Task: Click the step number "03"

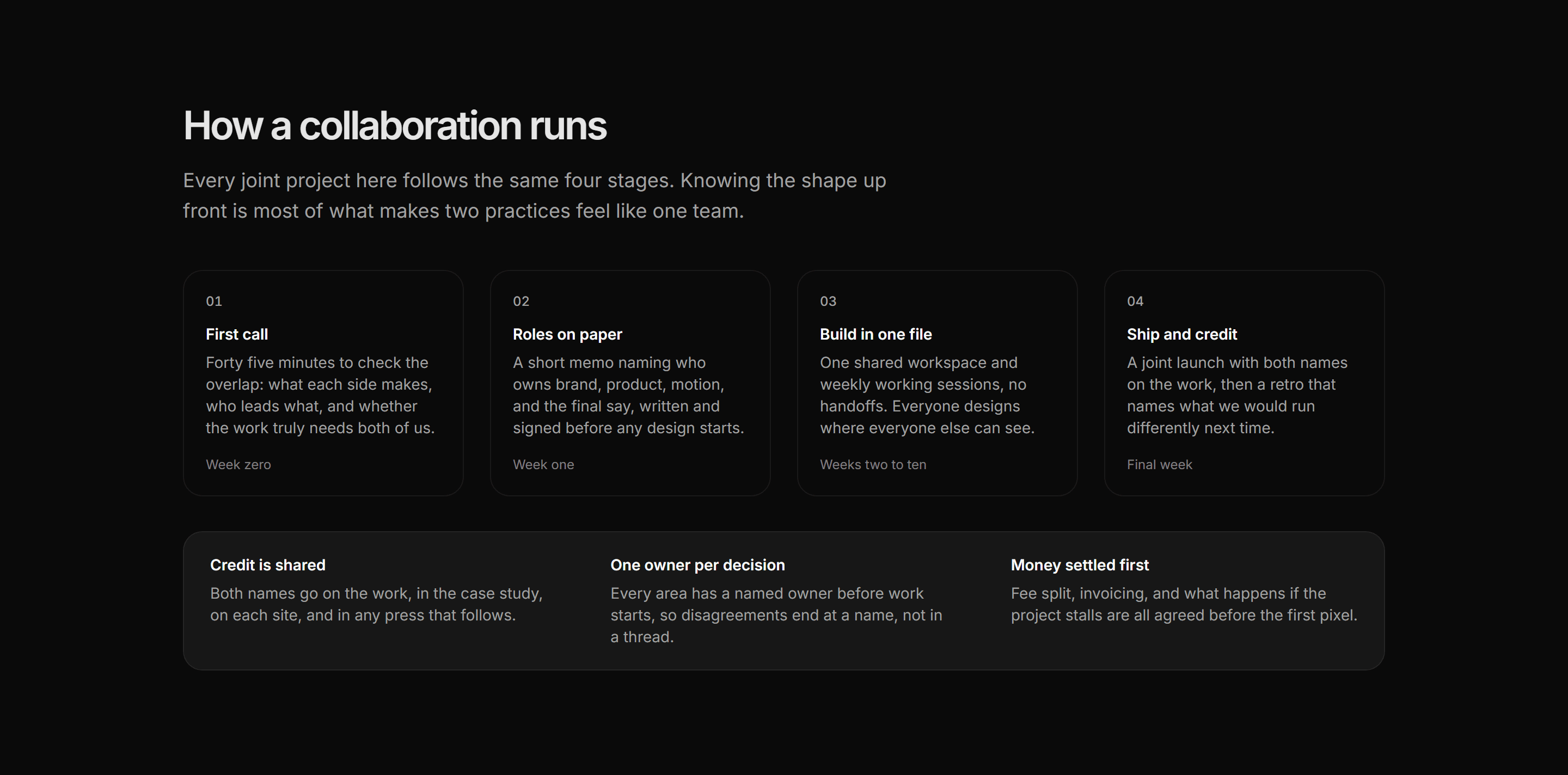Action: [828, 301]
